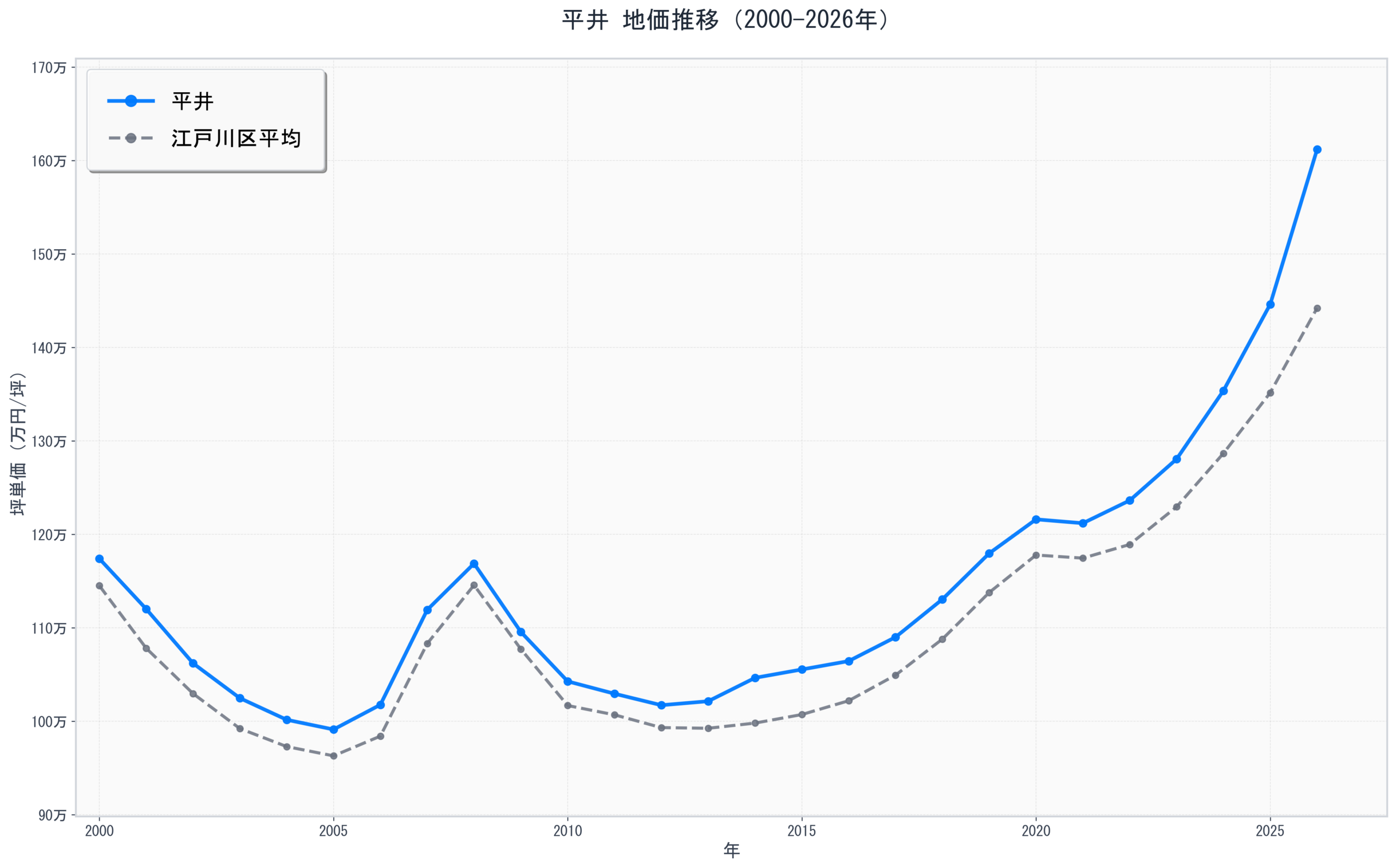This screenshot has width=1396, height=868.
Task: Click the 平井 2008 peak data point
Action: 474,564
